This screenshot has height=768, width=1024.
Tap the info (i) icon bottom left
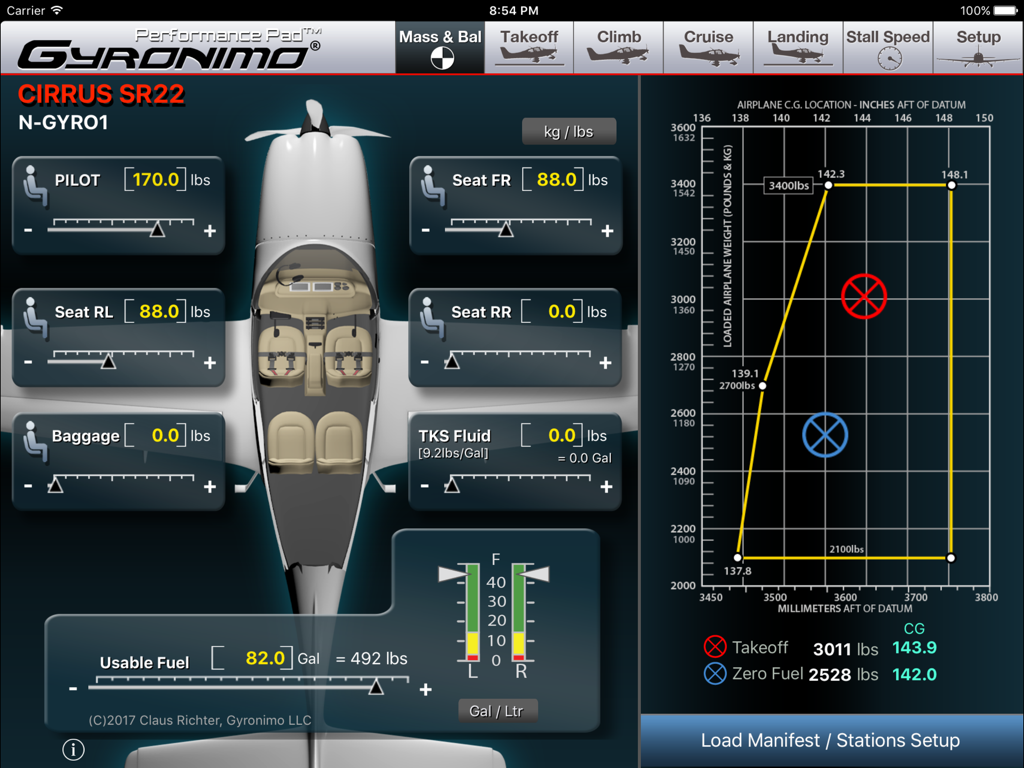point(73,749)
